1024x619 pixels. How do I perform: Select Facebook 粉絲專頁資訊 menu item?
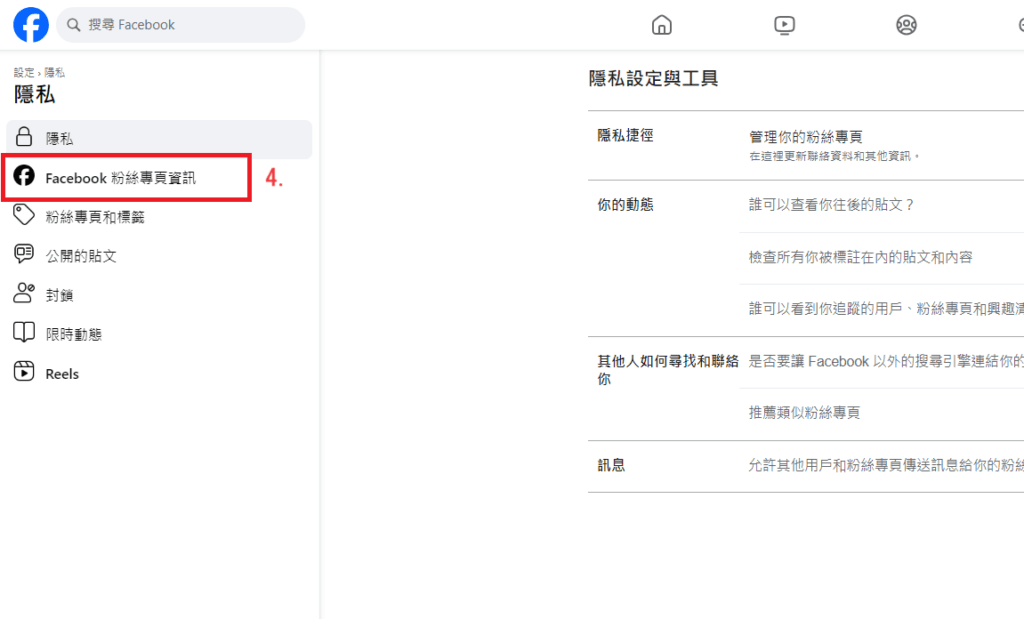[x=121, y=178]
